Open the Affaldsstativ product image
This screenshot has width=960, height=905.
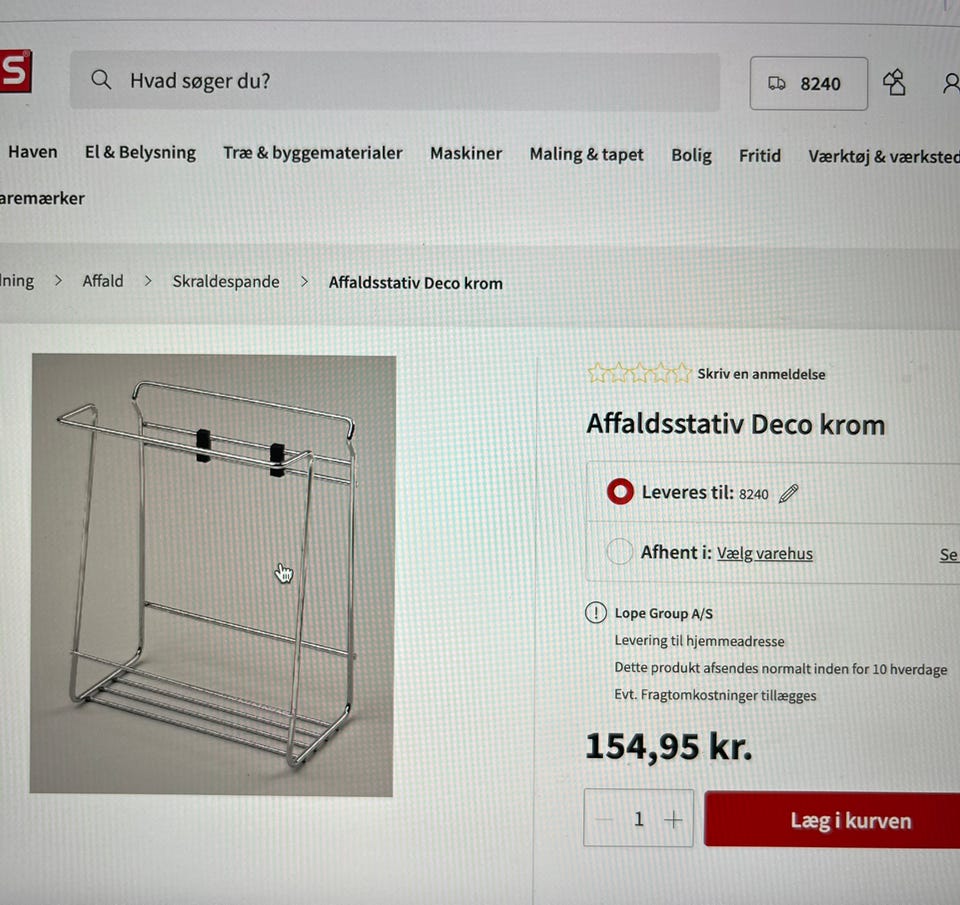click(x=212, y=574)
